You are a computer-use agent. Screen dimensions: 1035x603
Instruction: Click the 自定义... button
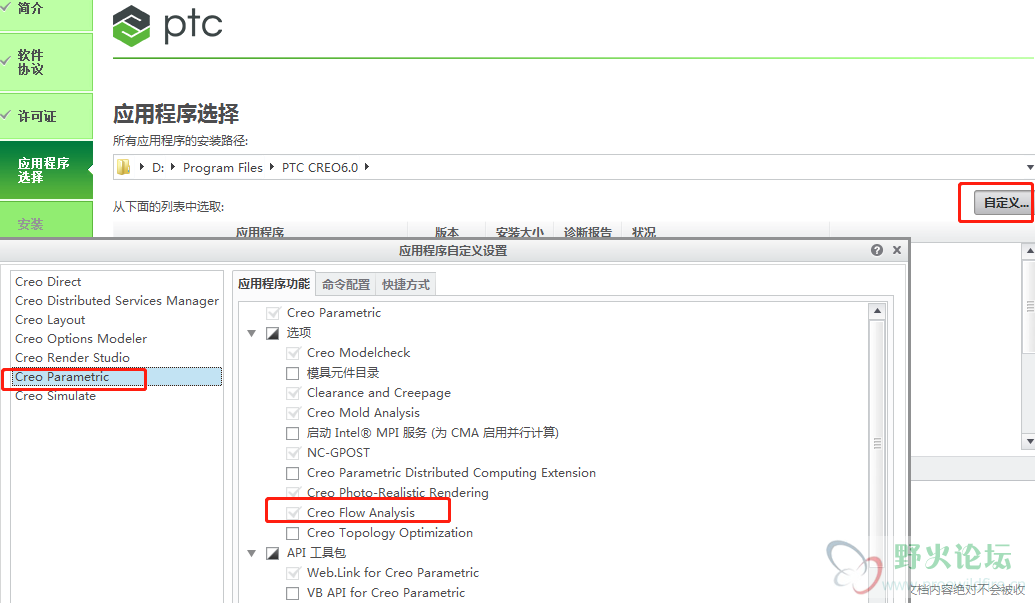[x=1004, y=203]
